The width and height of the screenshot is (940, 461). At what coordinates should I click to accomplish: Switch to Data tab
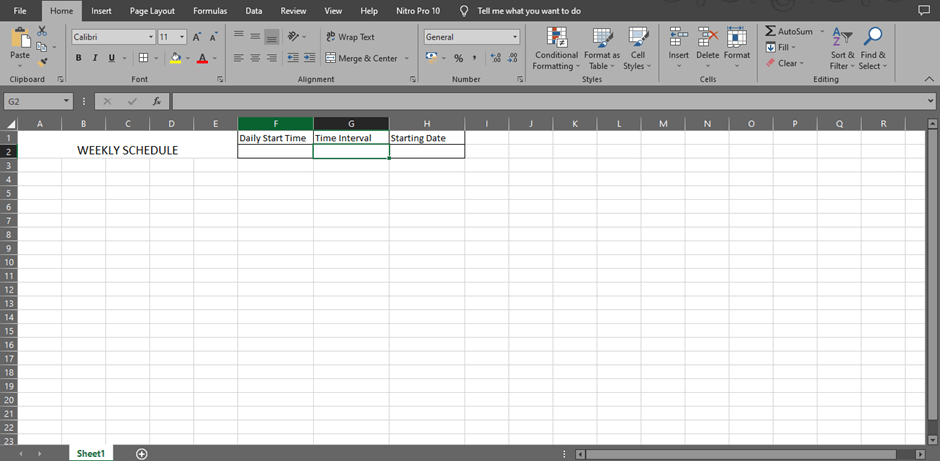point(254,11)
